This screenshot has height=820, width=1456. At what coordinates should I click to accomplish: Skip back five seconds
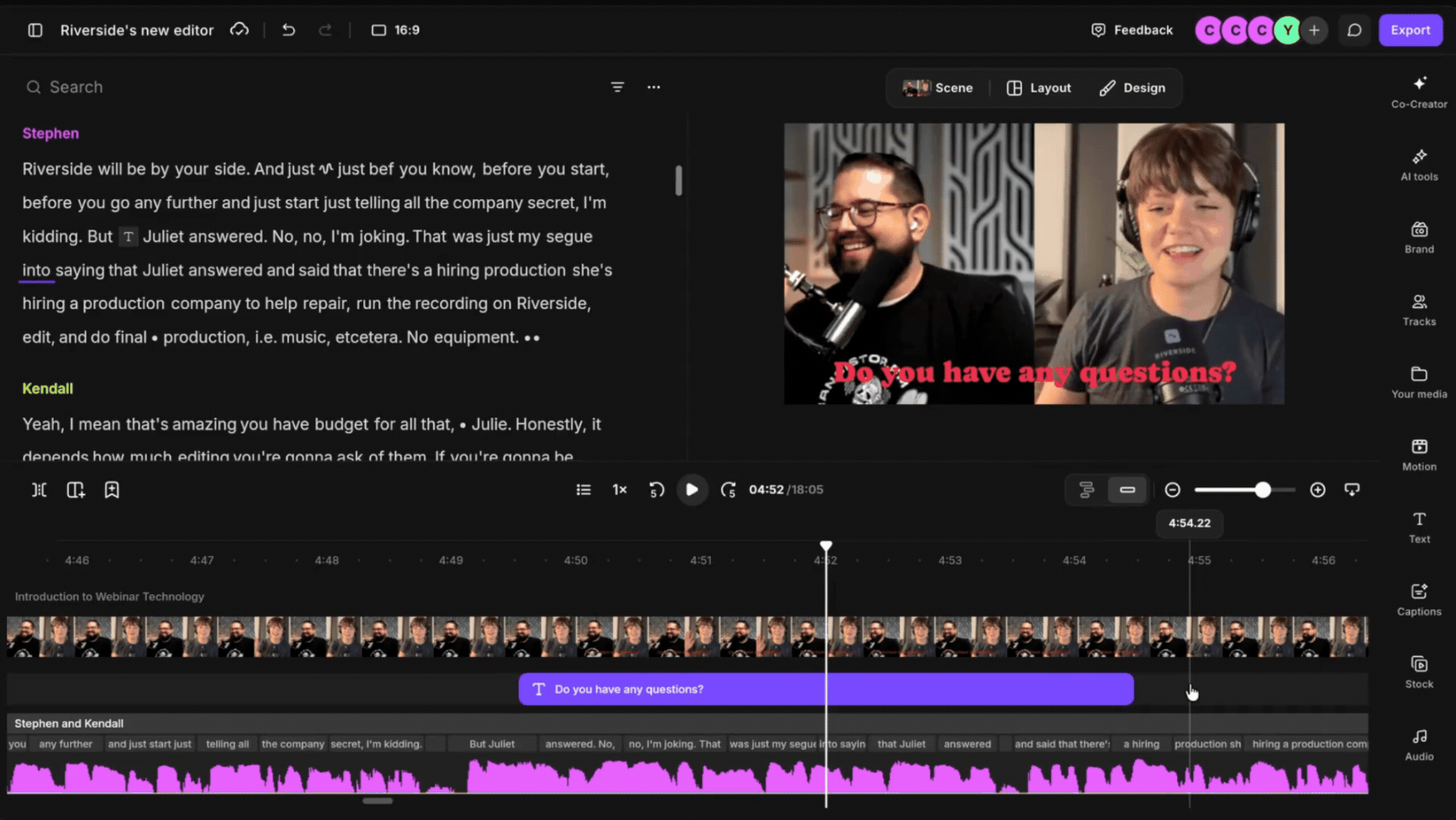click(657, 490)
